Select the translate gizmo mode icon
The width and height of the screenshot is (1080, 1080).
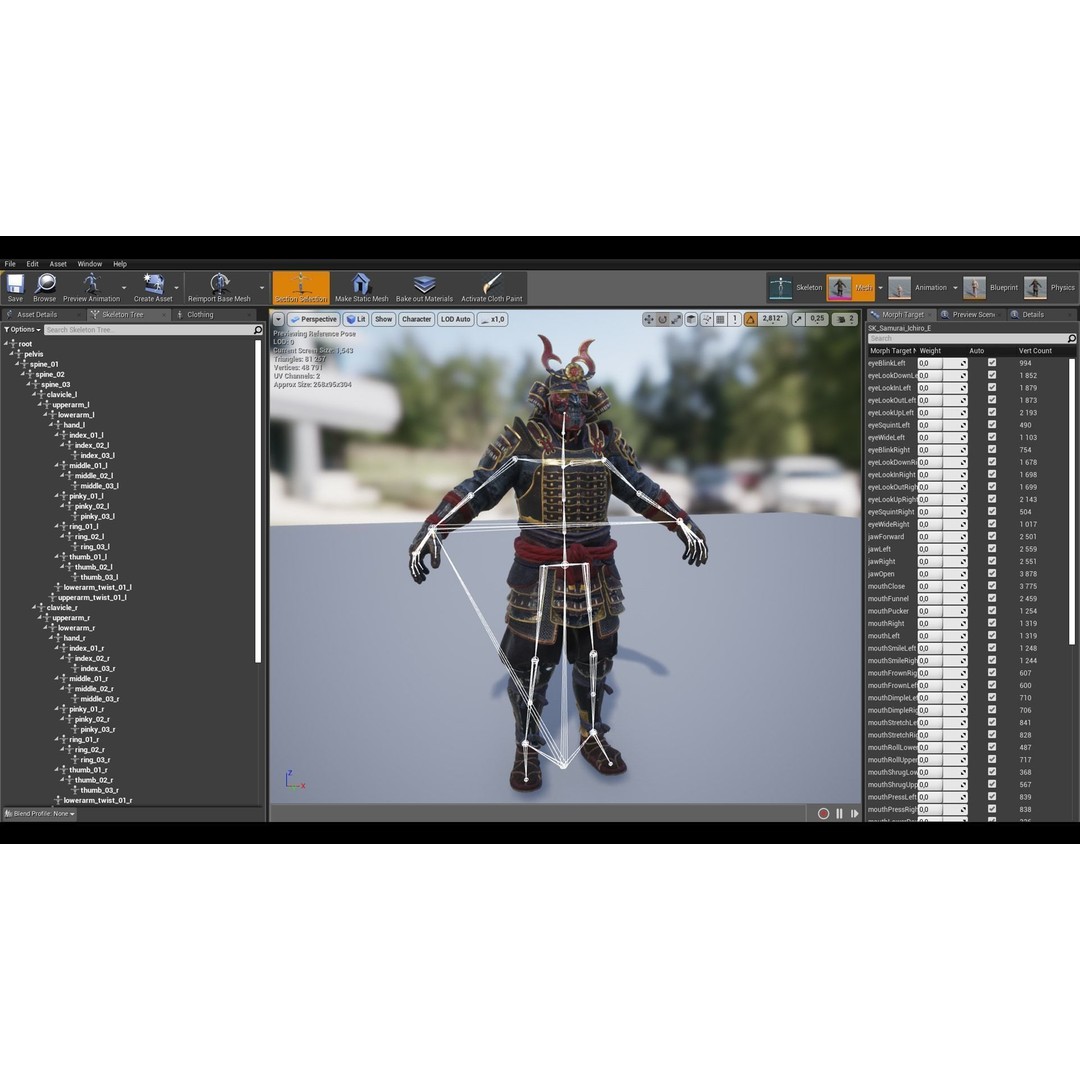[x=649, y=319]
